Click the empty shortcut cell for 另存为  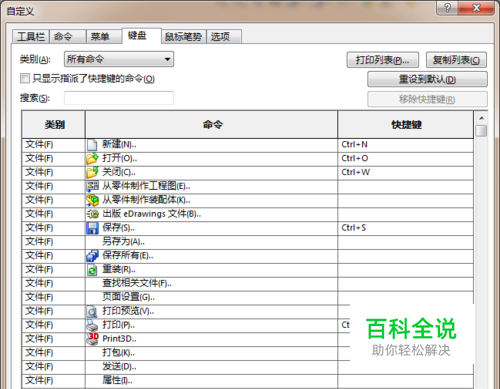point(406,242)
